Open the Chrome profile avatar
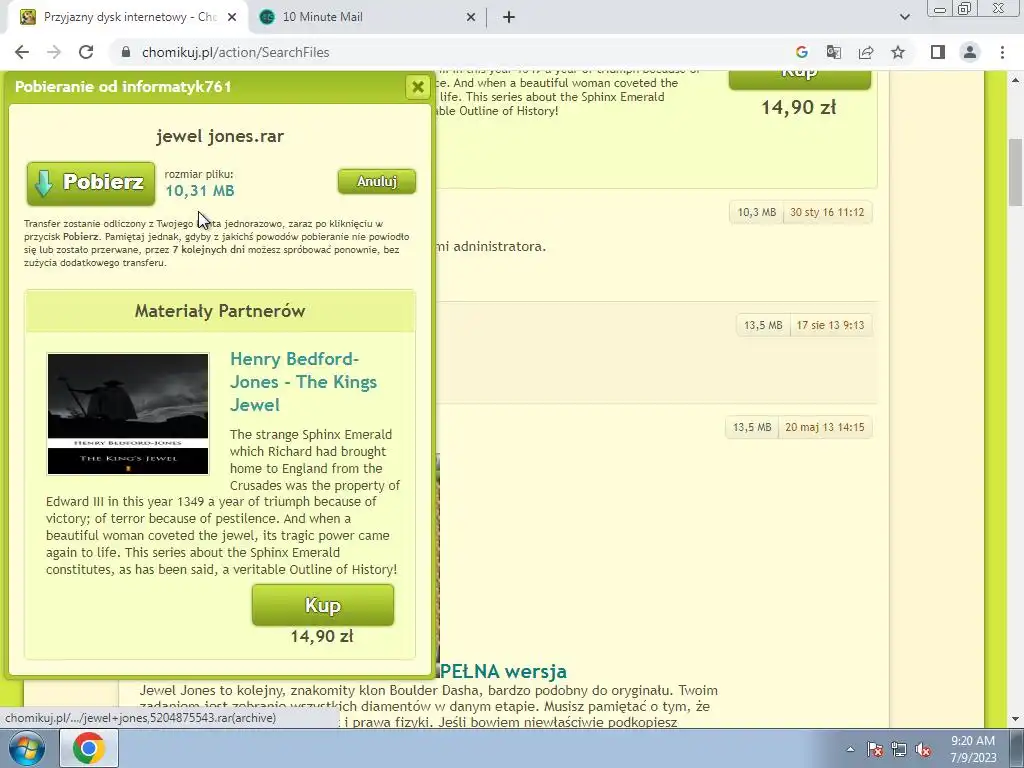The height and width of the screenshot is (768, 1024). 970,52
